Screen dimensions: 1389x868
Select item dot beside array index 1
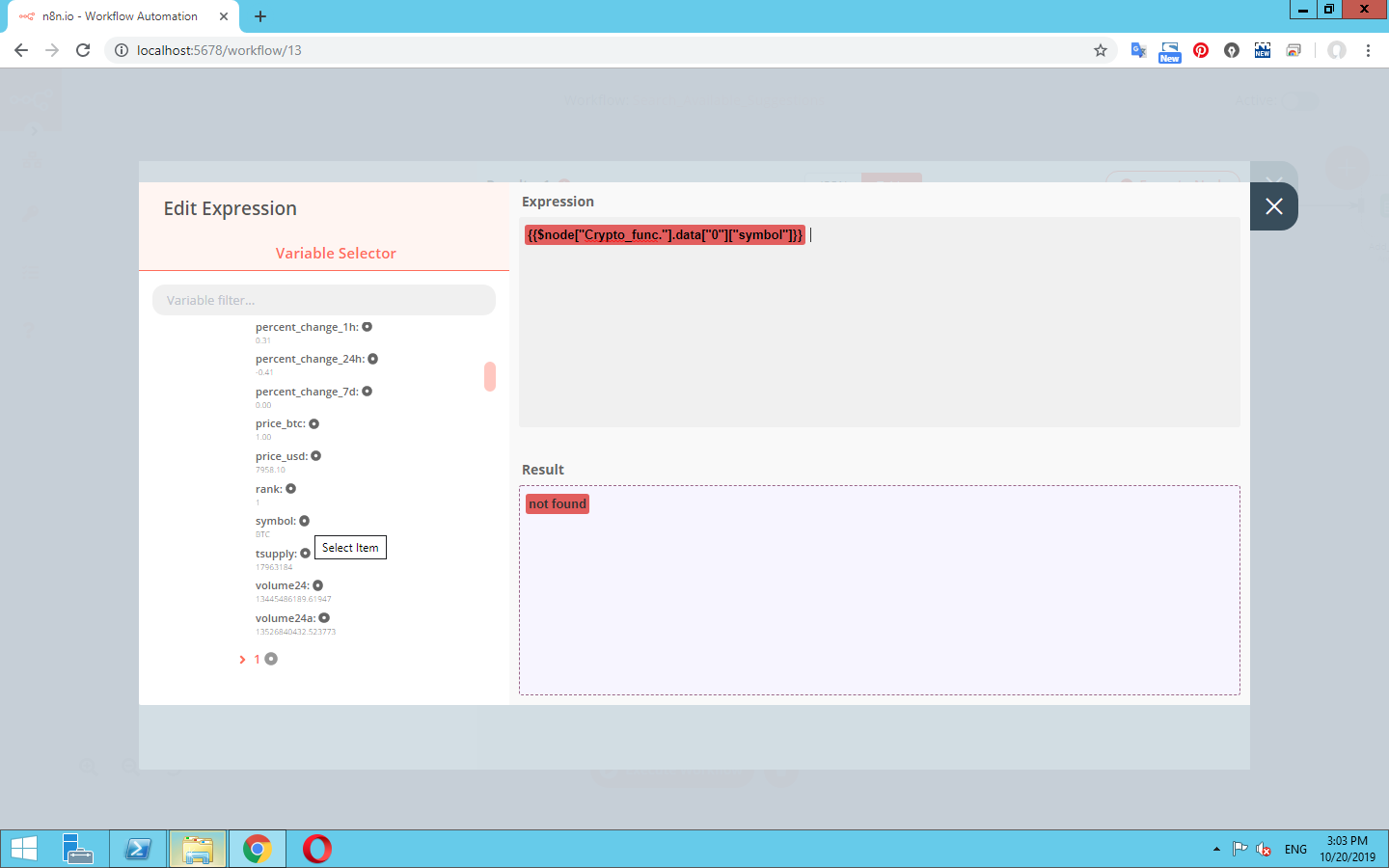click(271, 659)
